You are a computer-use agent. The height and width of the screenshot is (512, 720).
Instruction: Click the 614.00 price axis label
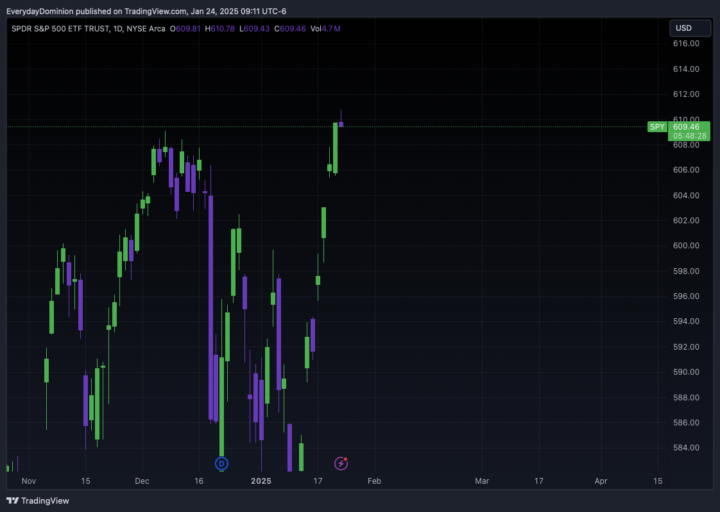tap(686, 69)
